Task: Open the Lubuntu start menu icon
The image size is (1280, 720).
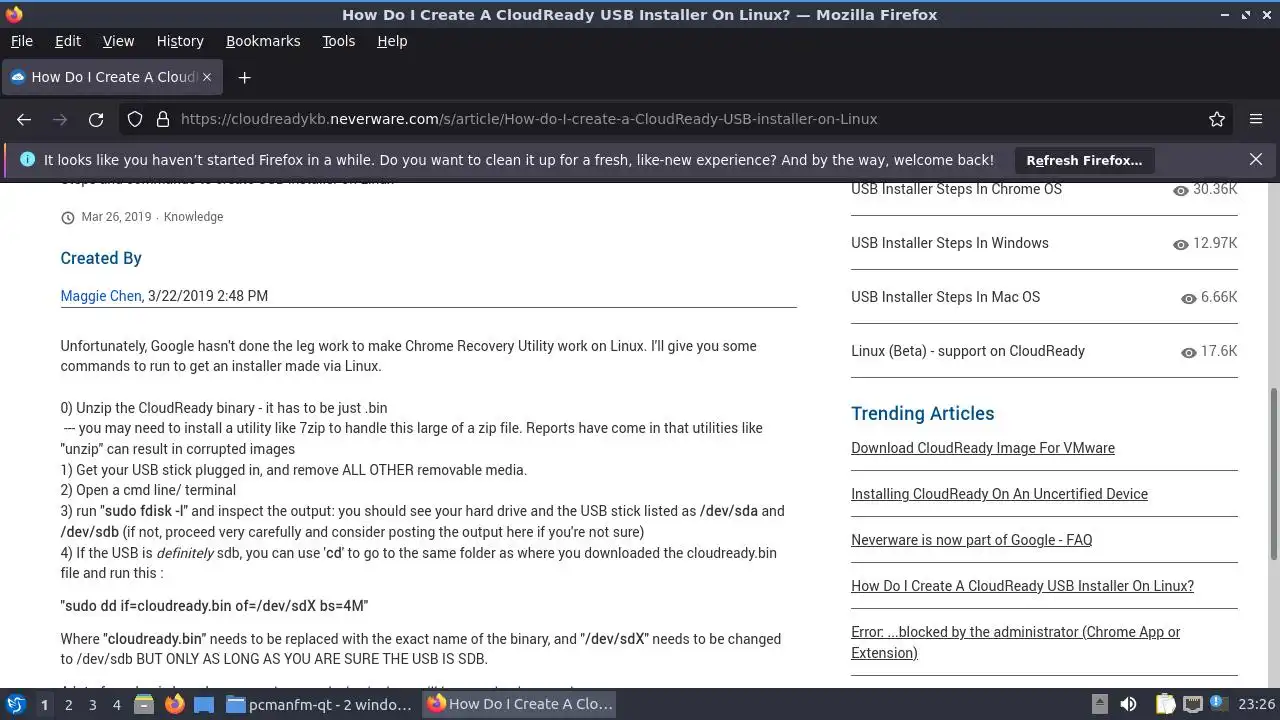Action: 16,704
